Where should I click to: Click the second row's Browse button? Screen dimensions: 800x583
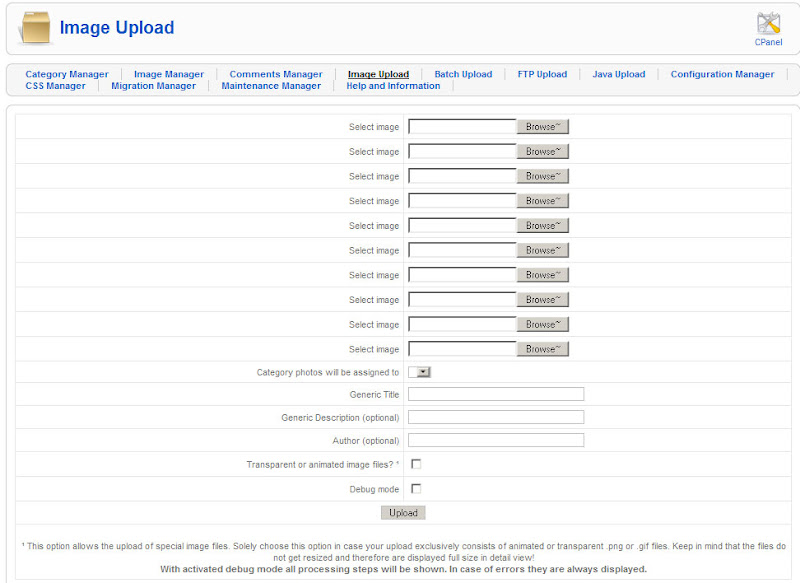[543, 151]
